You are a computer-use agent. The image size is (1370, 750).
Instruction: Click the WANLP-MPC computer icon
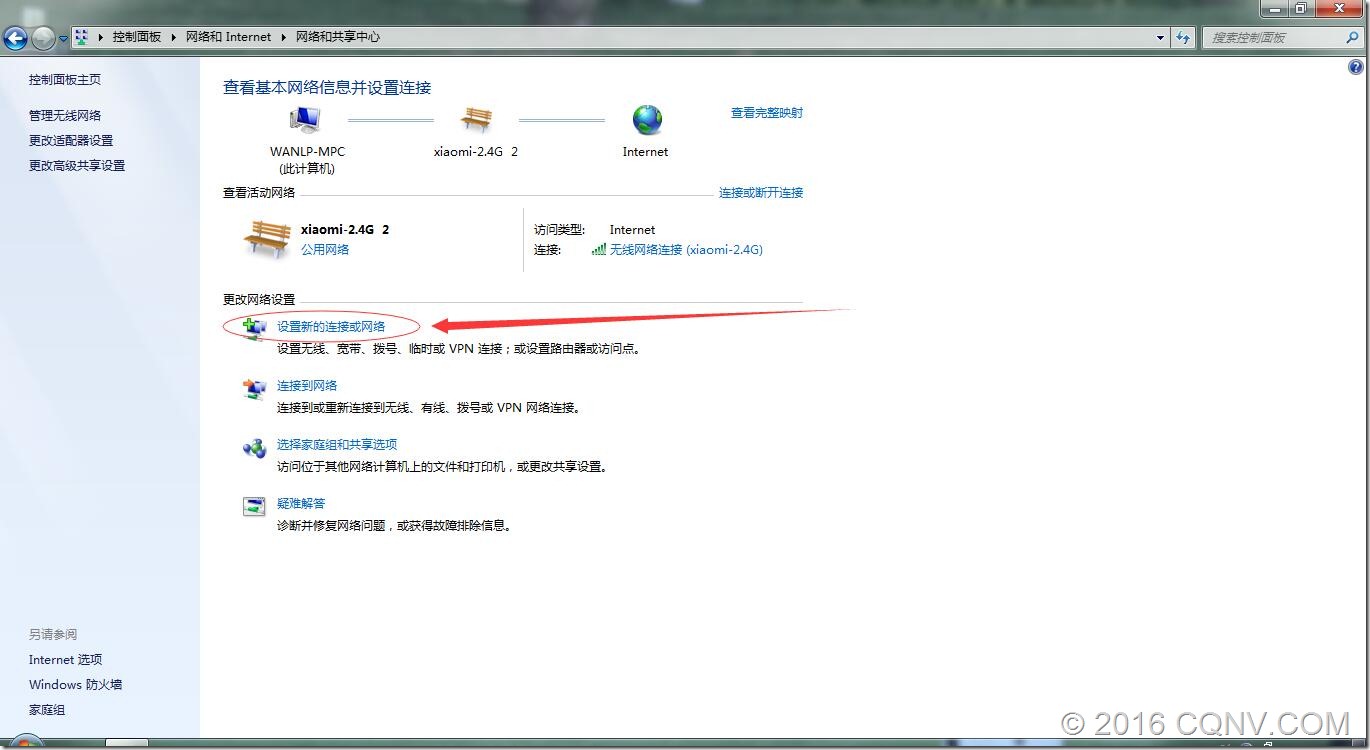pyautogui.click(x=305, y=119)
